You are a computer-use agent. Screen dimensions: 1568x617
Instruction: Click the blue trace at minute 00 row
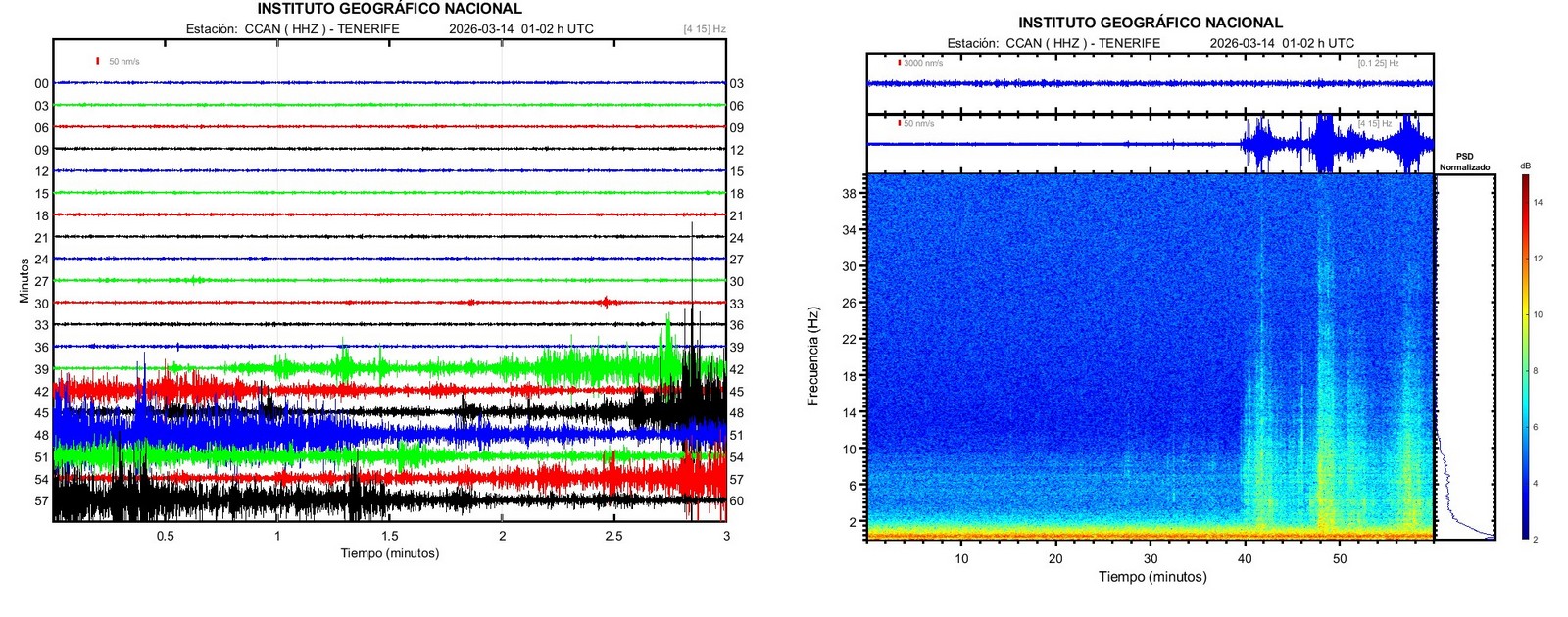[x=389, y=83]
